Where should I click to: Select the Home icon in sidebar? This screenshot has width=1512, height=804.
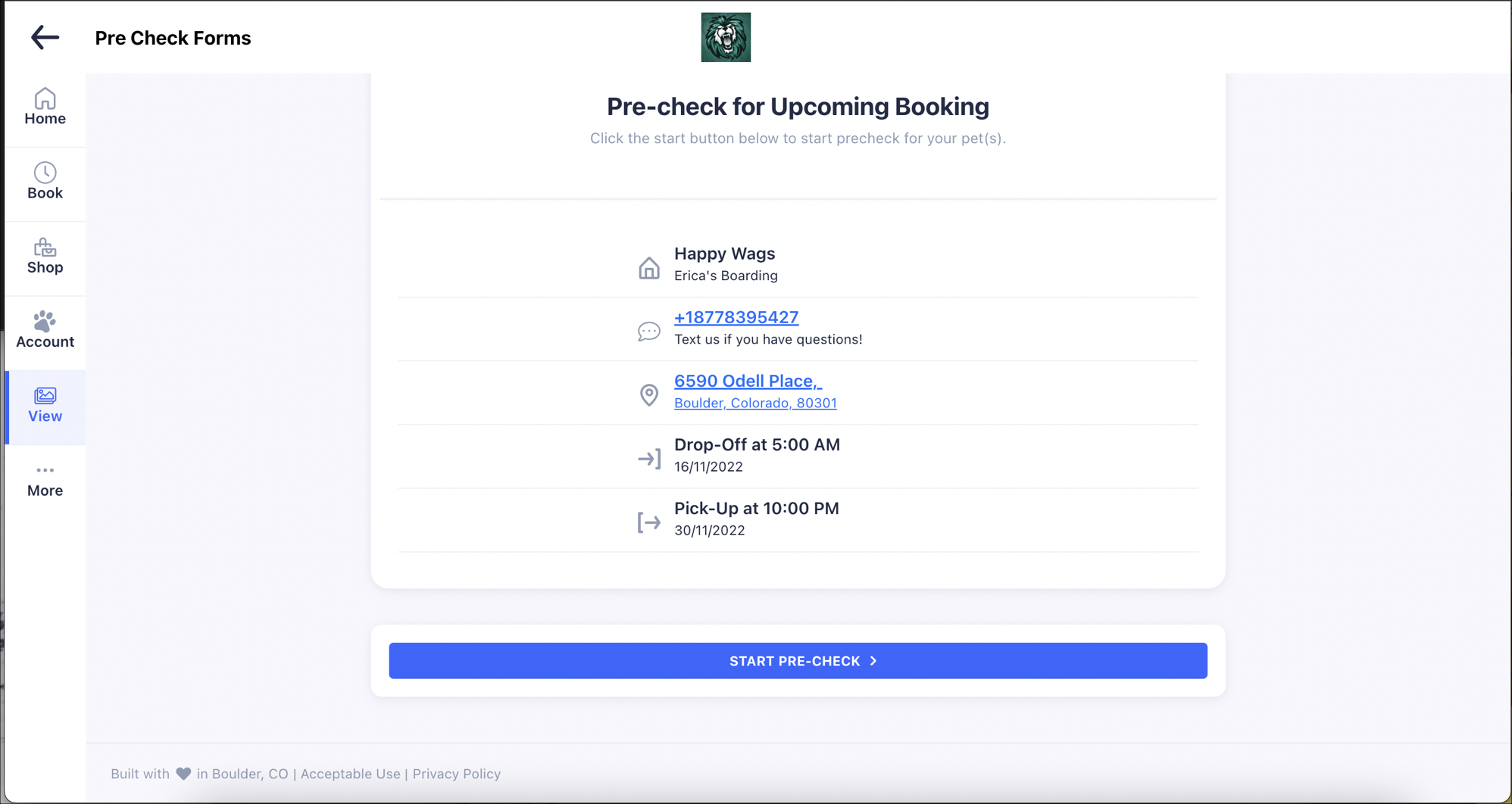click(45, 98)
